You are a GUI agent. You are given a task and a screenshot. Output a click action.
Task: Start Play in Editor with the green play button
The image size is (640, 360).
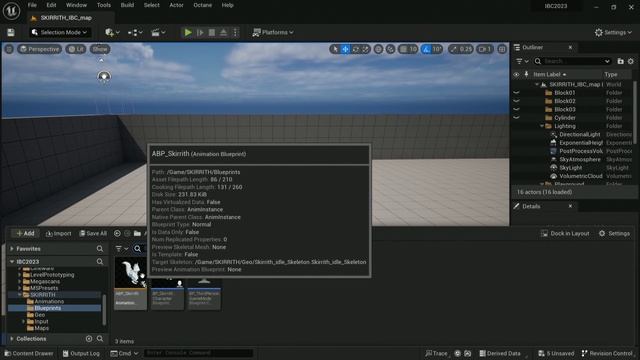click(x=188, y=32)
